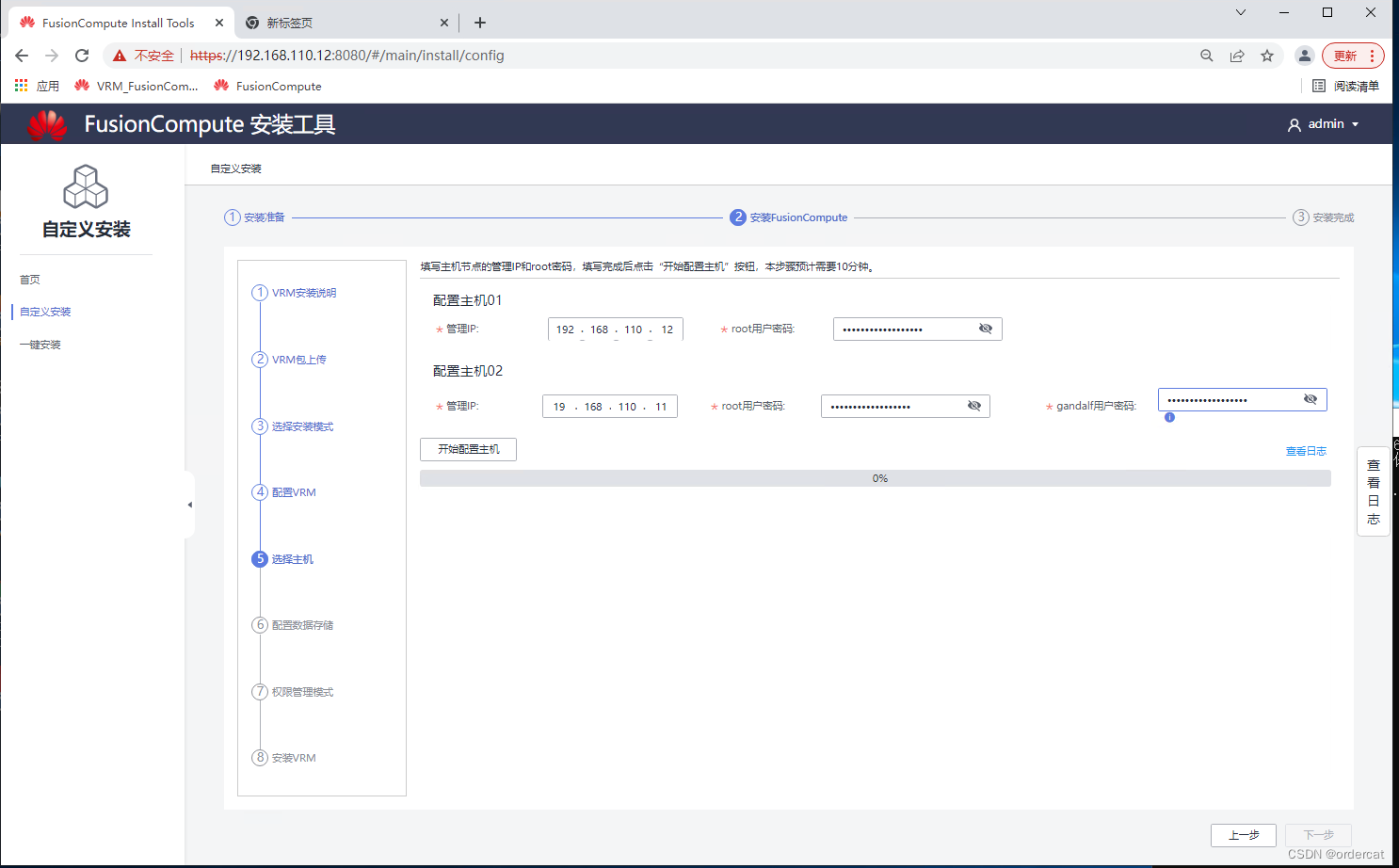Show host01 root password eye icon

986,329
